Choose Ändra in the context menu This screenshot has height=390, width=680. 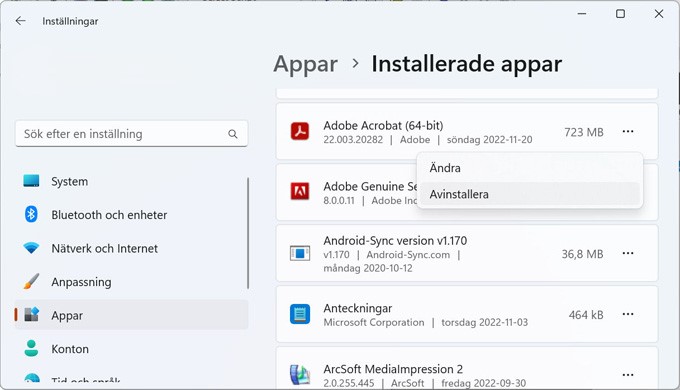pyautogui.click(x=530, y=168)
